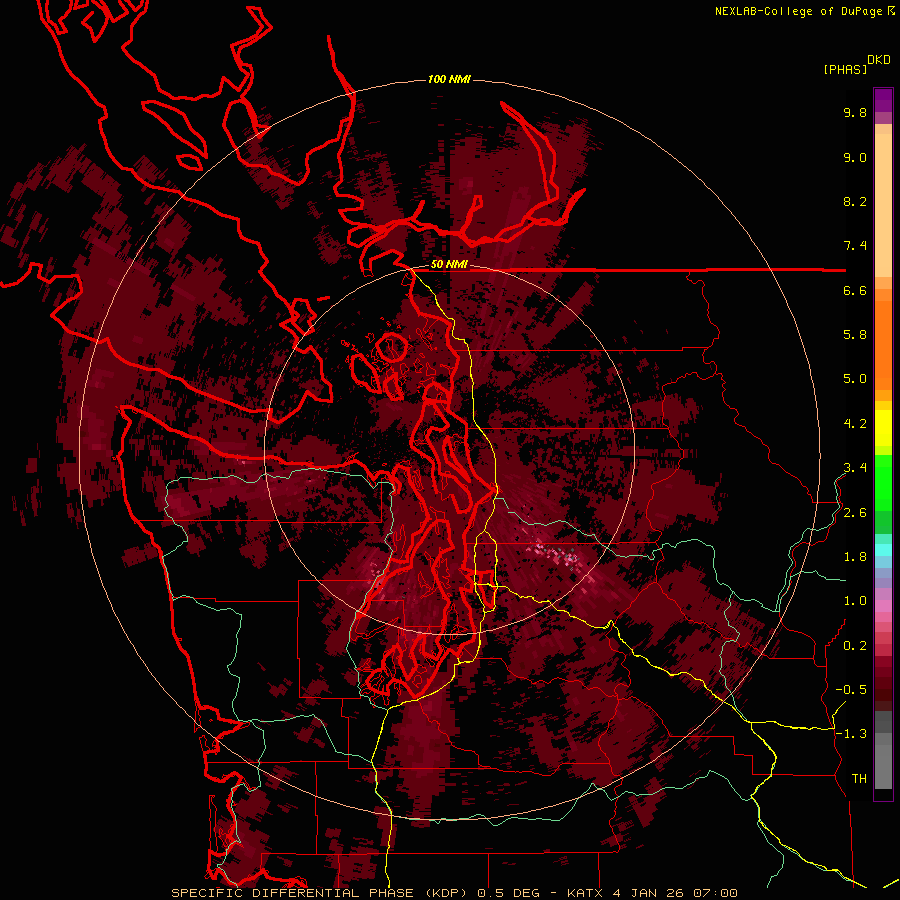Click the 9.0 color scale value
This screenshot has height=900, width=900.
(855, 158)
